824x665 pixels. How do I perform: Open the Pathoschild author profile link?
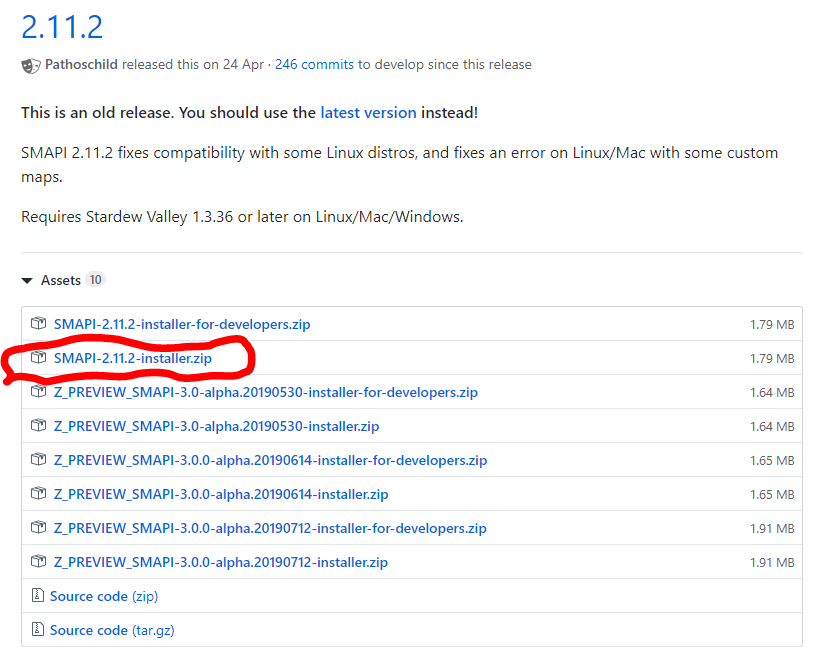(81, 64)
